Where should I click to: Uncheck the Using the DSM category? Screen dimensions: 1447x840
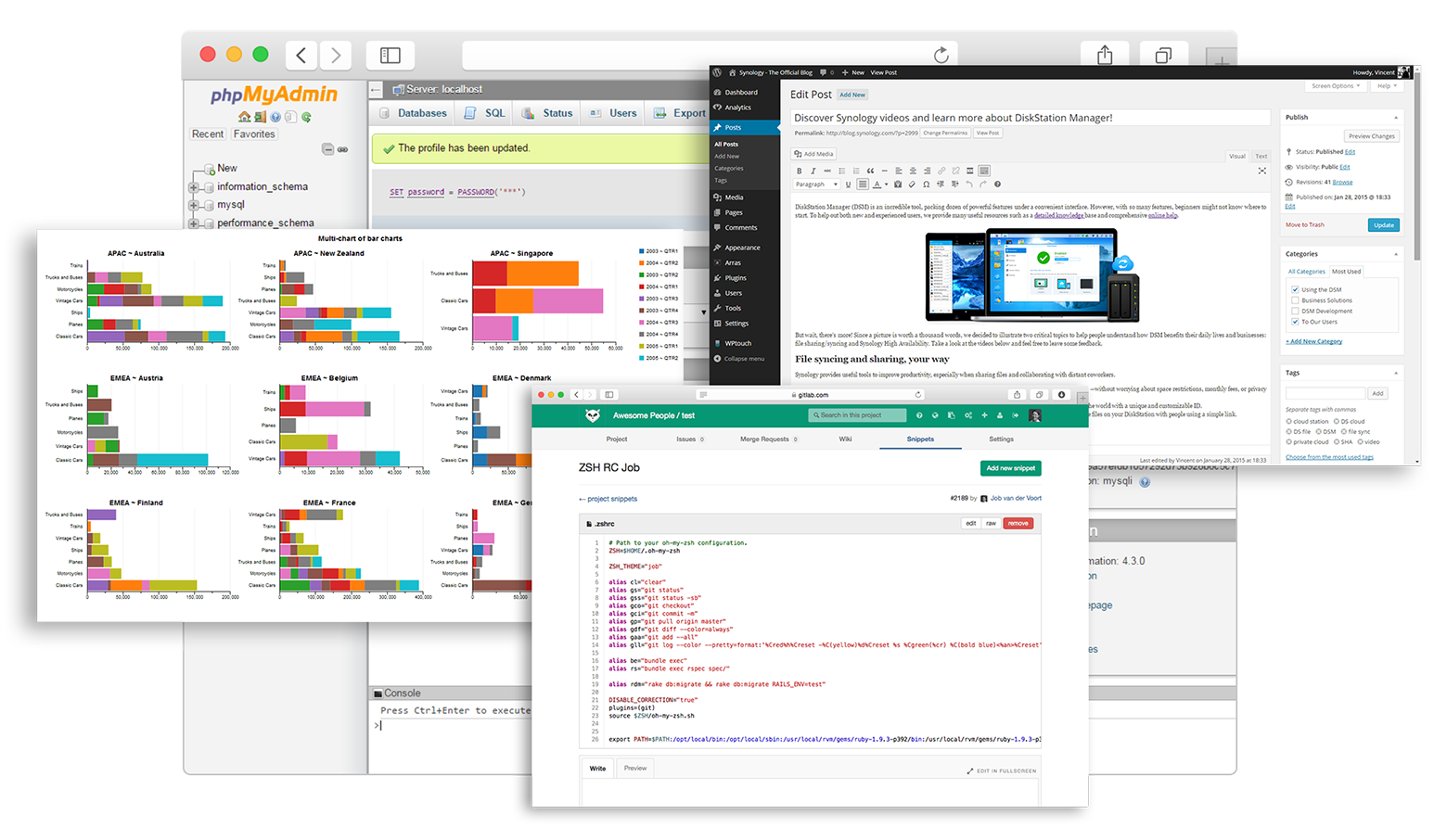1295,289
